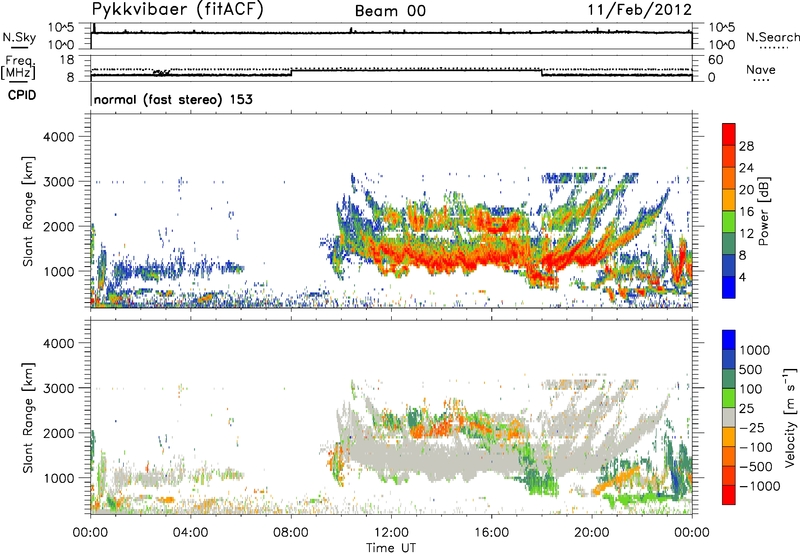800x554 pixels.
Task: Click the '18' frequency axis tick
Action: 67,60
